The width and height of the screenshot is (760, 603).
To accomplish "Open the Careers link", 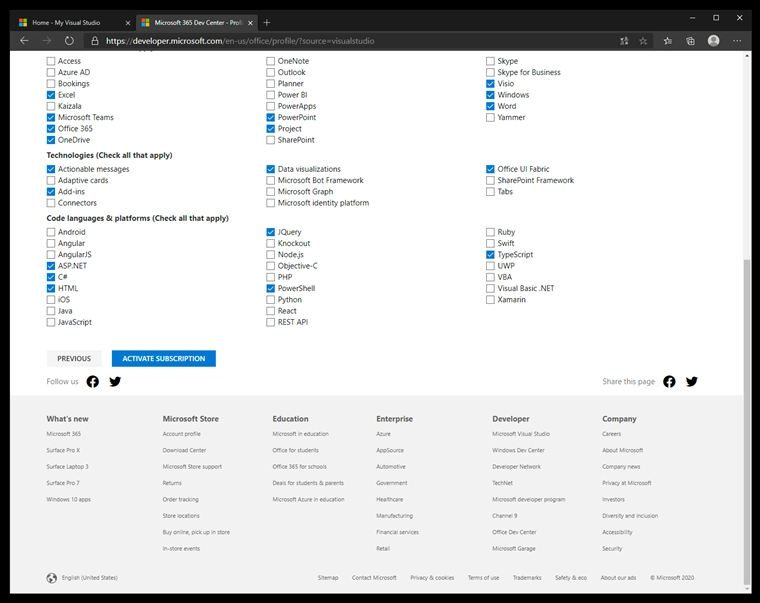I will click(611, 434).
